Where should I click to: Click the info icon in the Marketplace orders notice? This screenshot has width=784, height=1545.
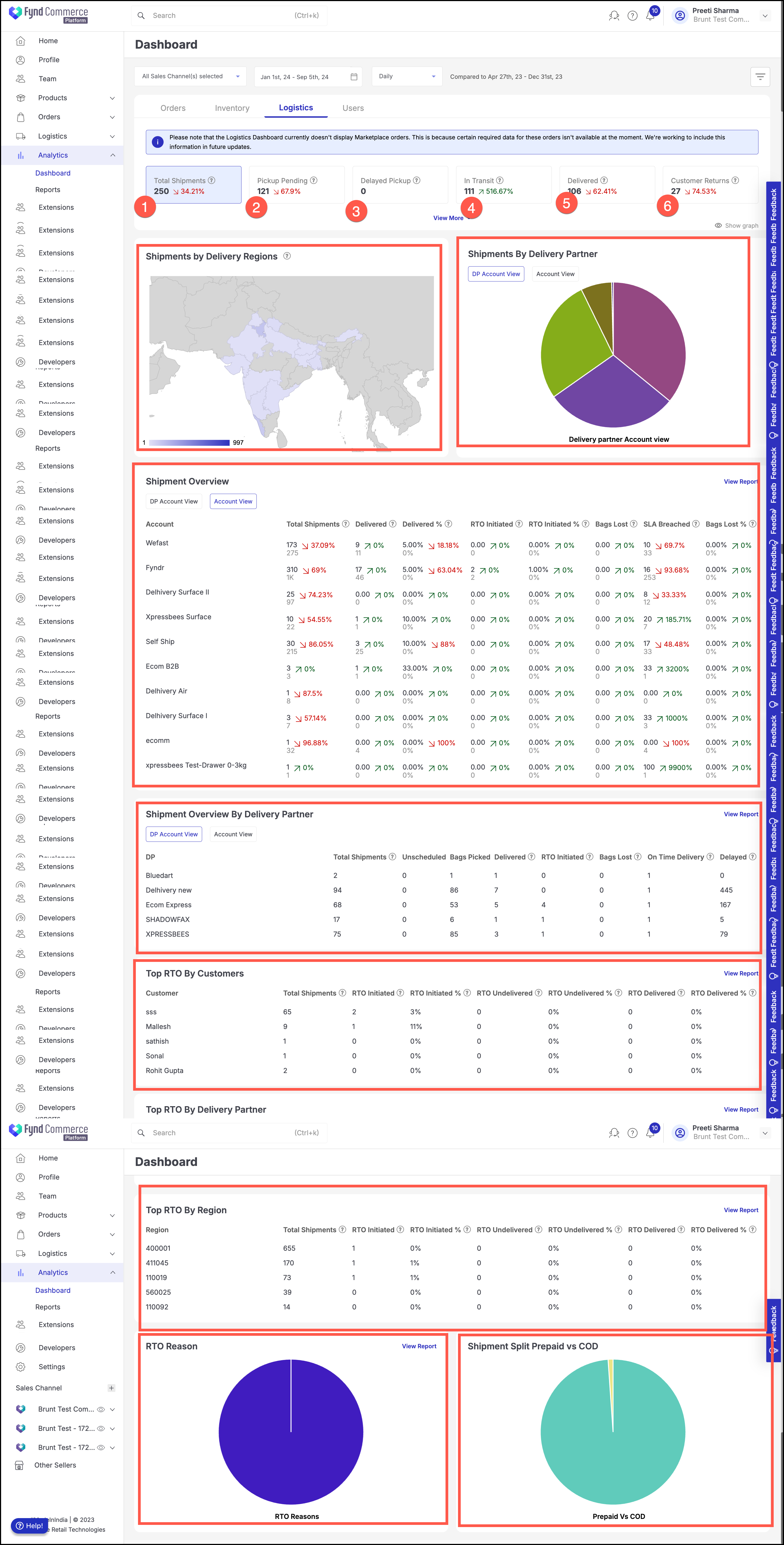pos(157,142)
